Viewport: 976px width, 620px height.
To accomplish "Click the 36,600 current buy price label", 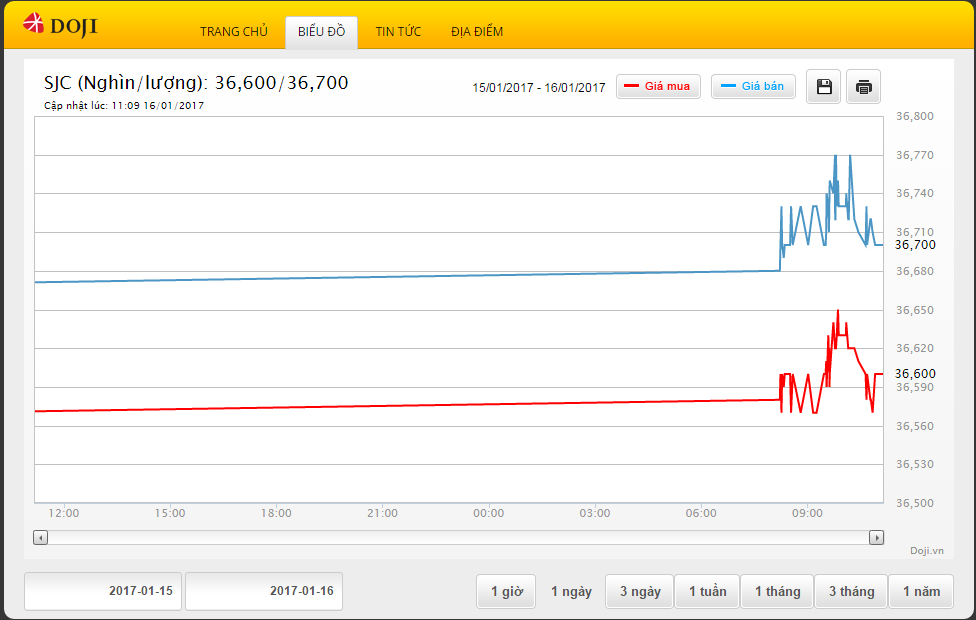I will [x=915, y=373].
